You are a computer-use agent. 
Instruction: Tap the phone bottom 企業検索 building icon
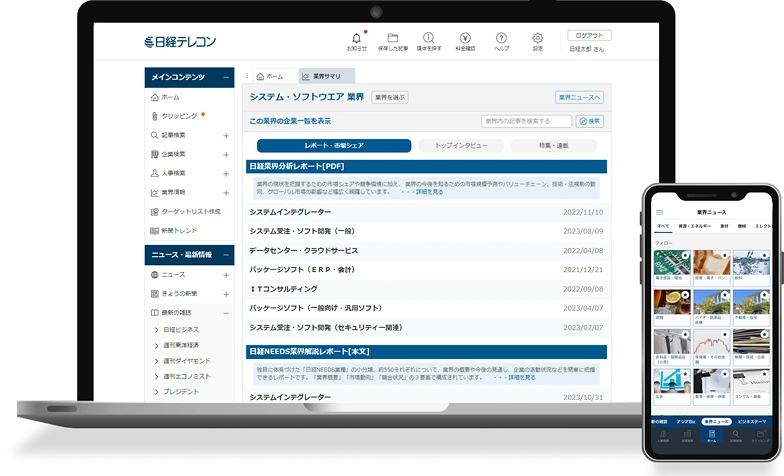click(x=688, y=436)
